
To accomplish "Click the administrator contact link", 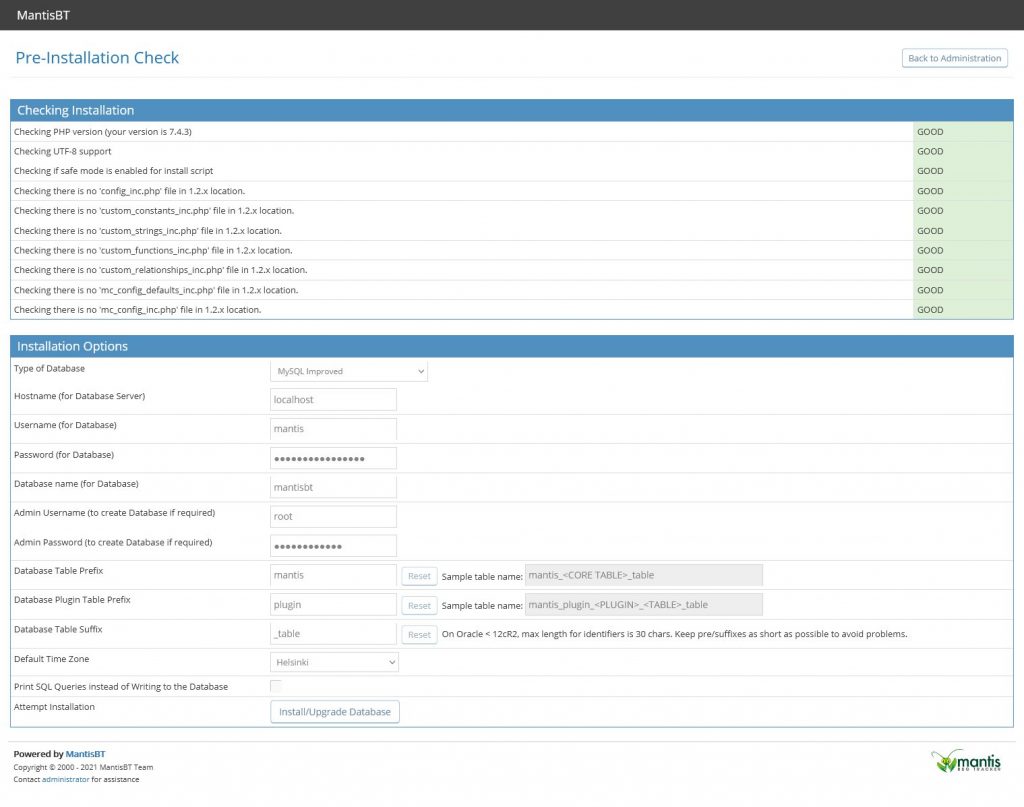I will (67, 779).
